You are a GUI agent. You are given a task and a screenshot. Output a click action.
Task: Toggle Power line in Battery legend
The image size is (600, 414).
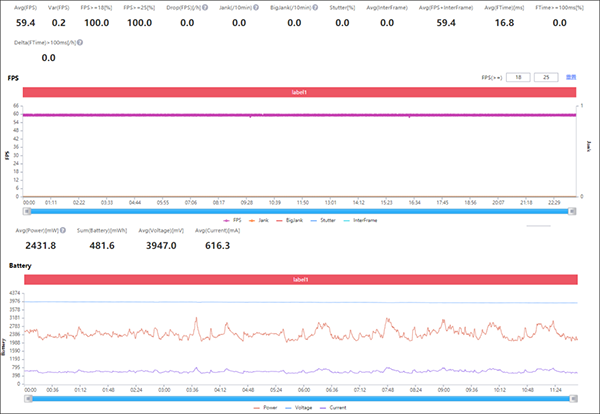[270, 409]
